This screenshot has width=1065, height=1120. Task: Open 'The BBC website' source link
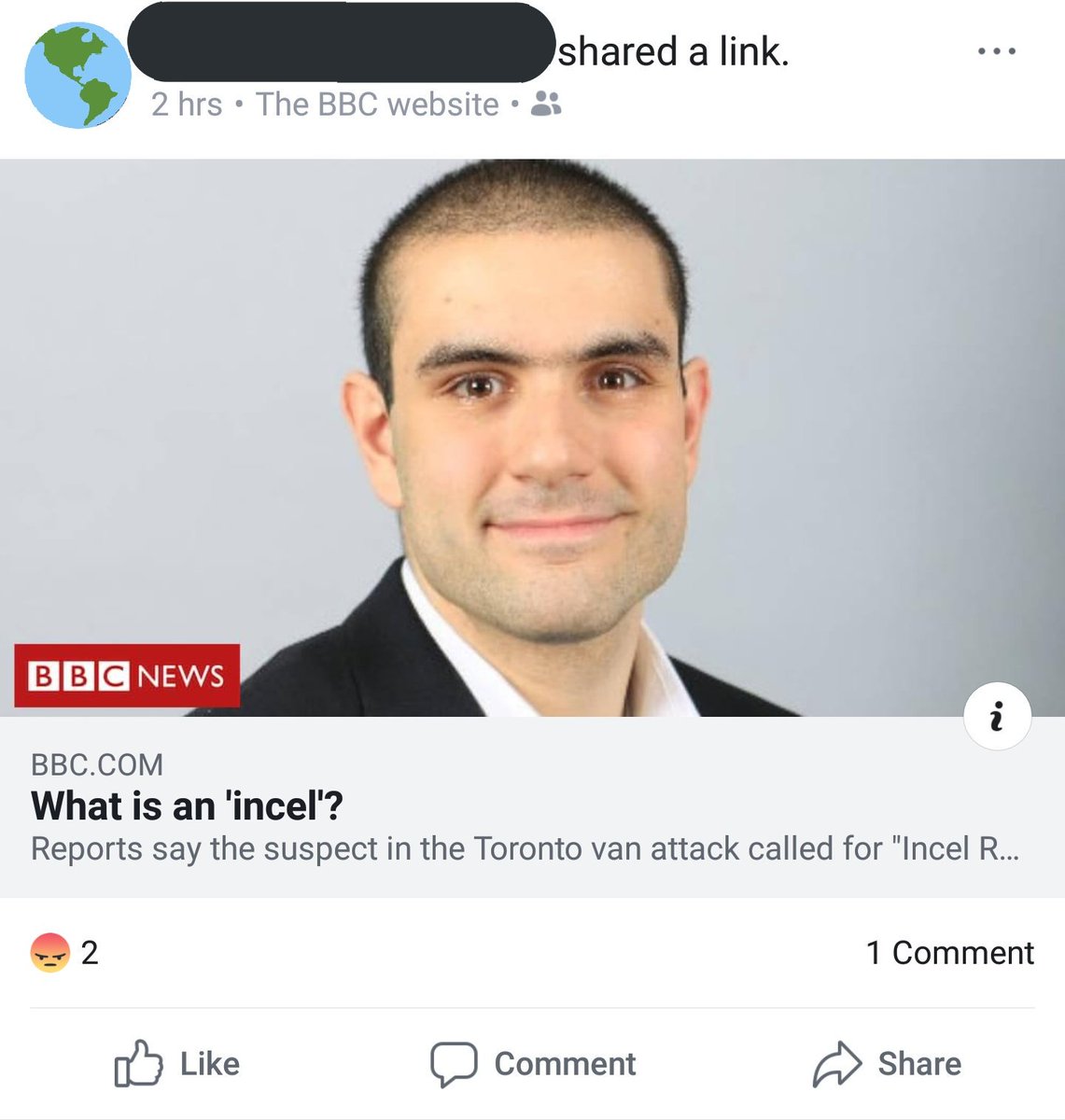[x=377, y=105]
